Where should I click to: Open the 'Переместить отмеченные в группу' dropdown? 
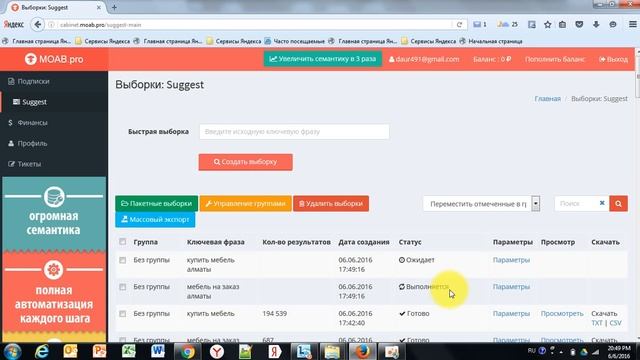point(482,204)
